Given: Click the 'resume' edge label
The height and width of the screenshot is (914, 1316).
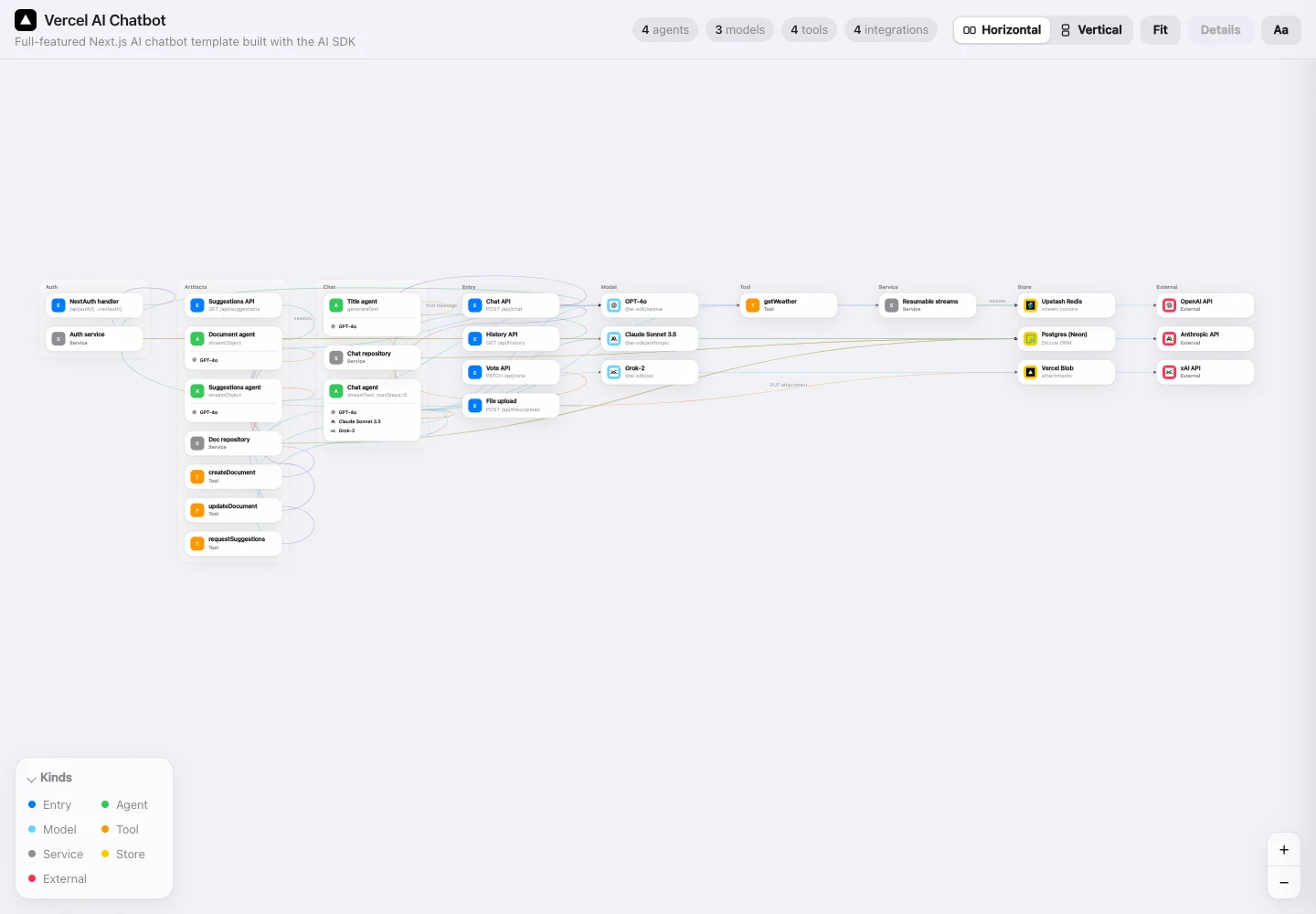Looking at the screenshot, I should pos(997,301).
